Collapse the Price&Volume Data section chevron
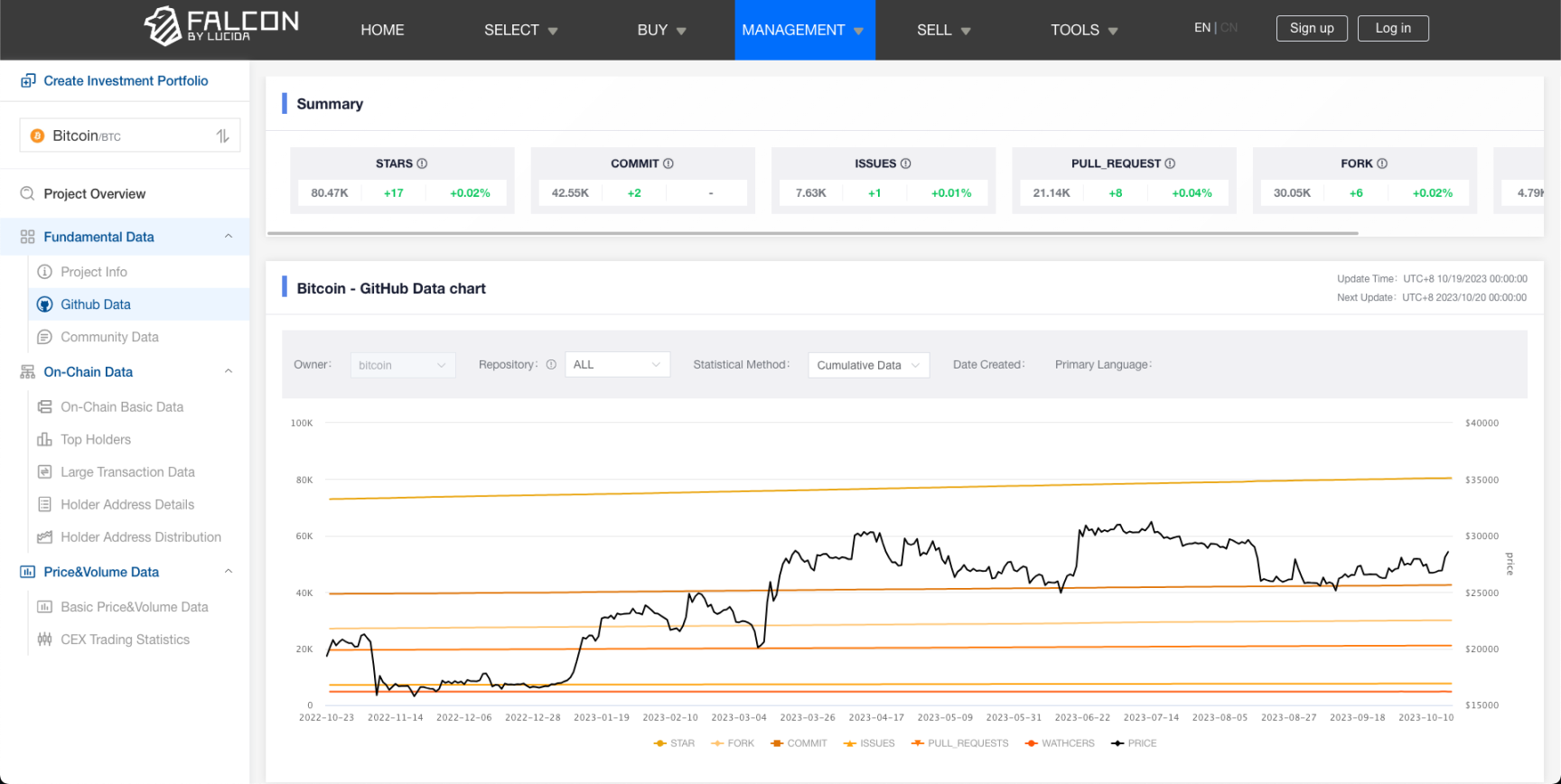The height and width of the screenshot is (784, 1561). click(x=229, y=572)
